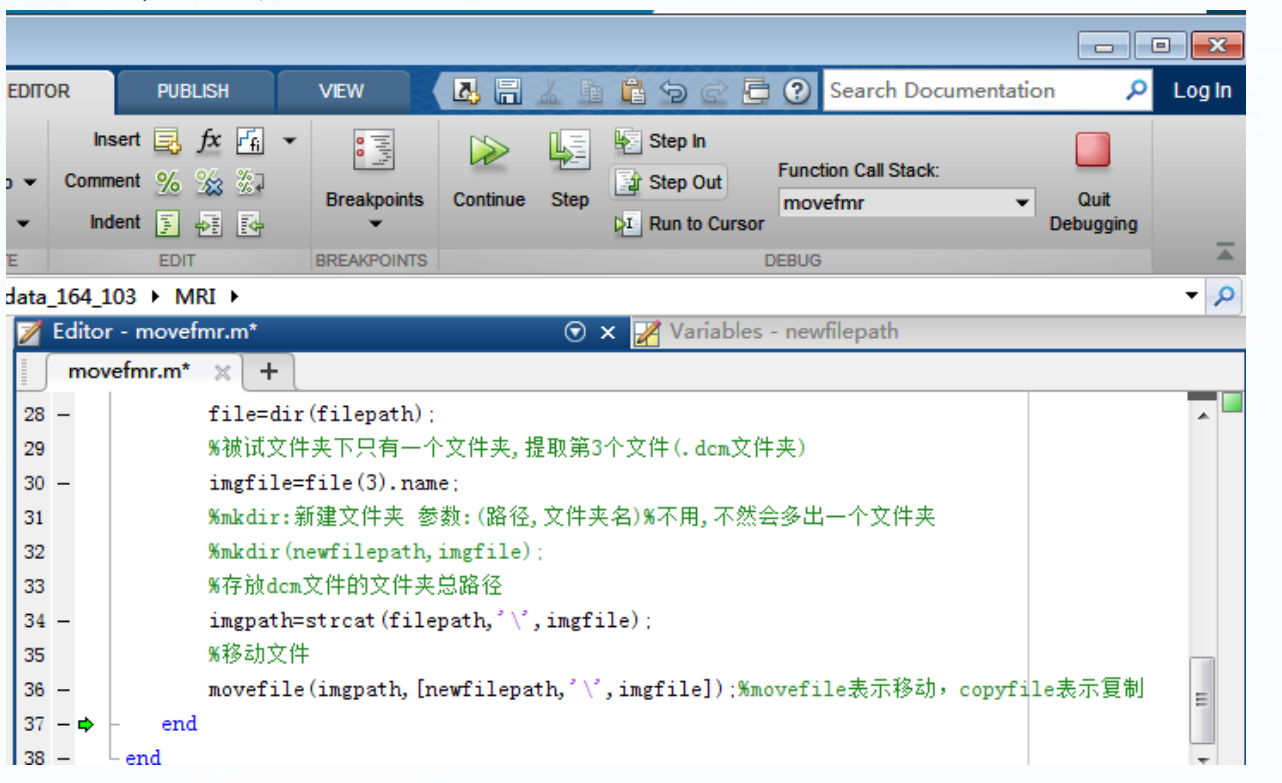
Task: Open the Editor panel actions circled arrow
Action: point(575,332)
